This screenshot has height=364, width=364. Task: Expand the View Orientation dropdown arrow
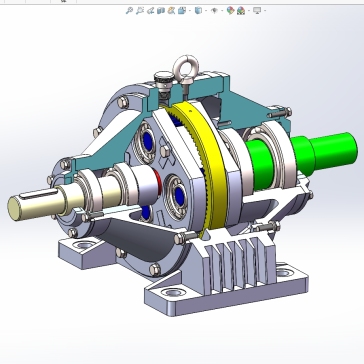190,11
